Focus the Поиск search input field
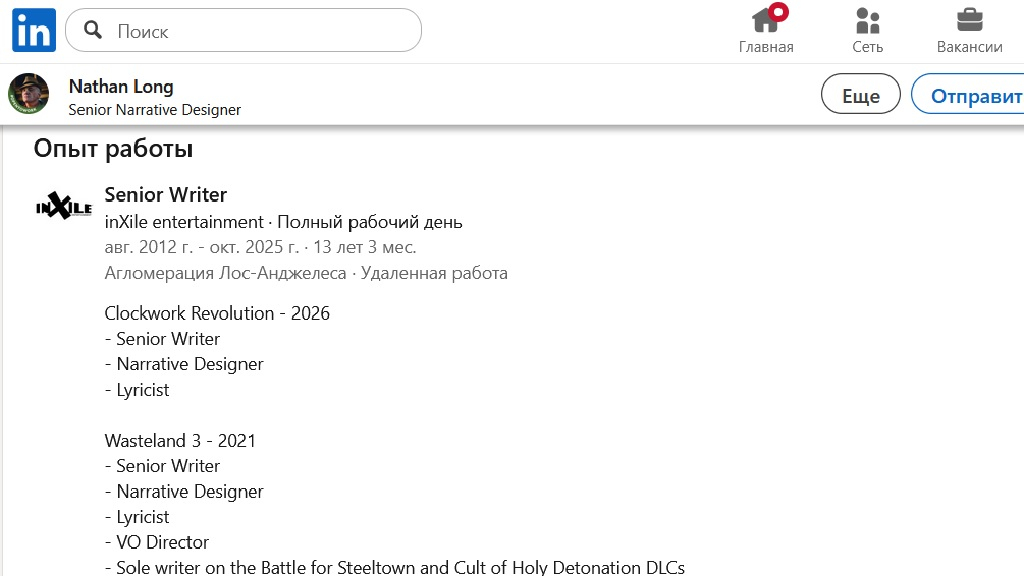The width and height of the screenshot is (1024, 576). [x=260, y=31]
